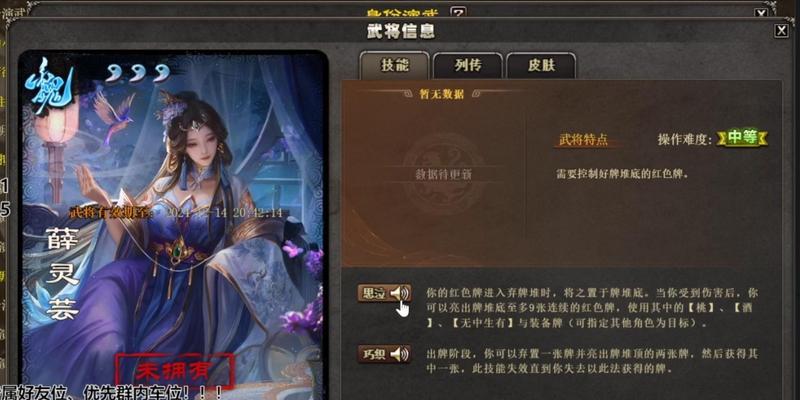This screenshot has height=400, width=800.
Task: Close the background 身份演武 window
Action: pyautogui.click(x=761, y=13)
